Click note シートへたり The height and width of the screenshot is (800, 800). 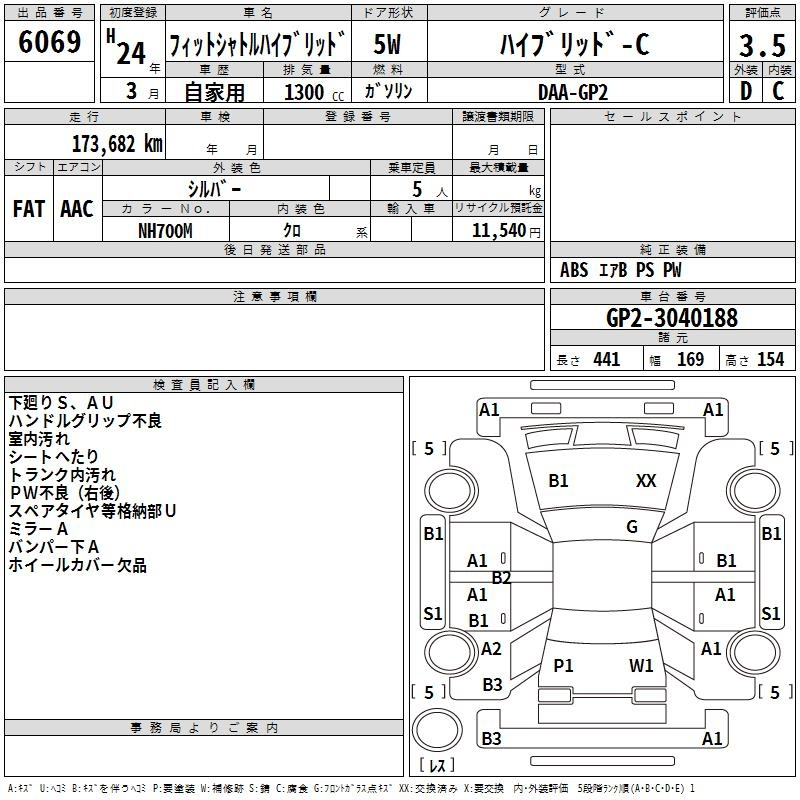(x=54, y=457)
